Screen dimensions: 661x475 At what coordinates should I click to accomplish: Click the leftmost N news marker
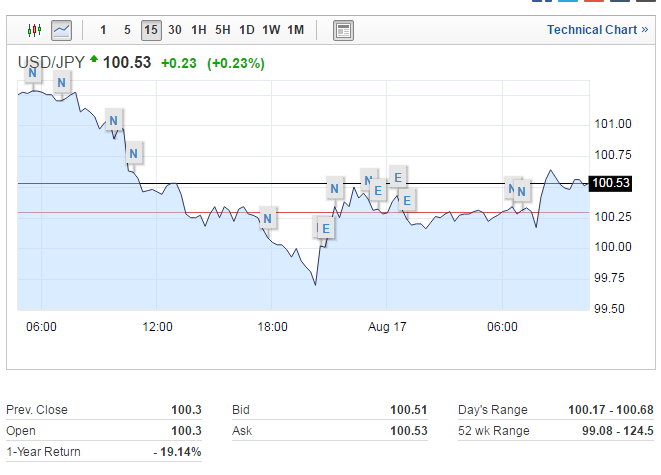tap(33, 72)
